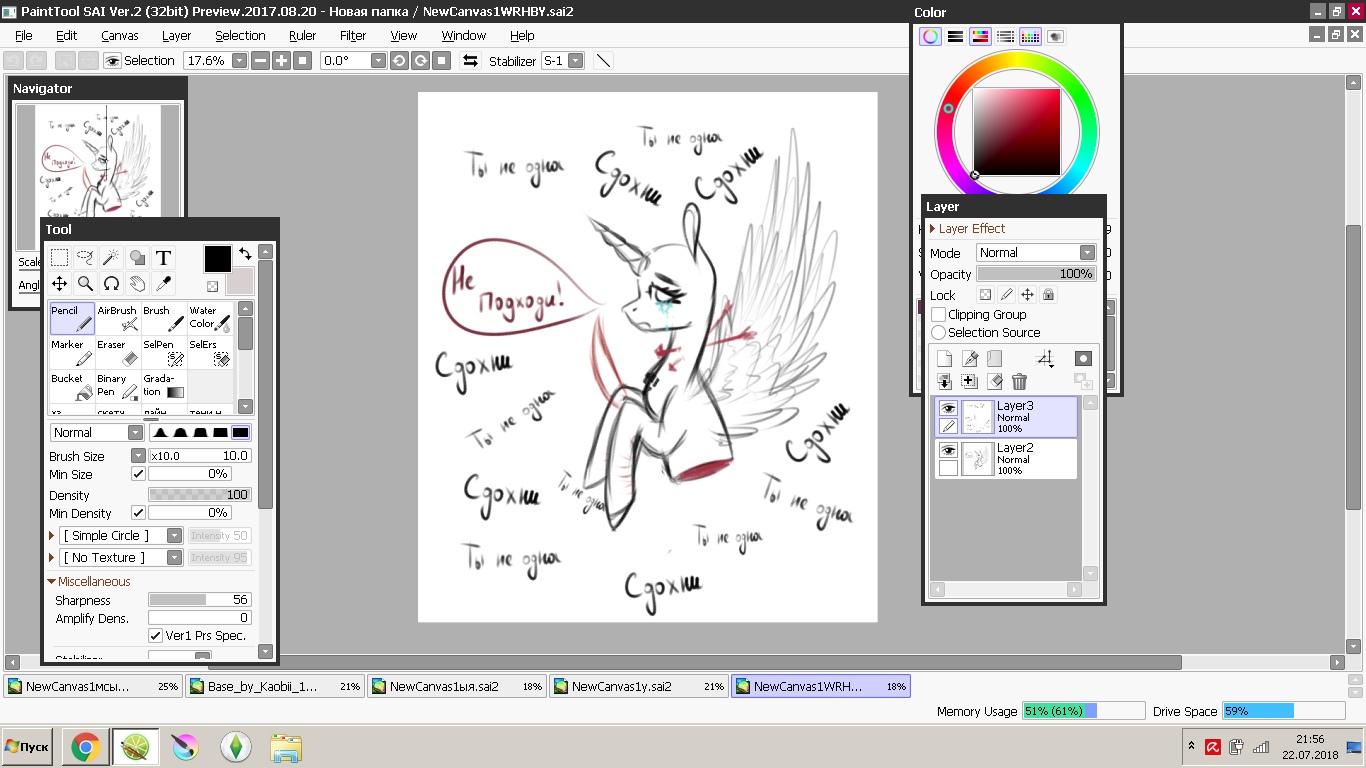
Task: Select the Bucket fill tool
Action: pyautogui.click(x=72, y=386)
